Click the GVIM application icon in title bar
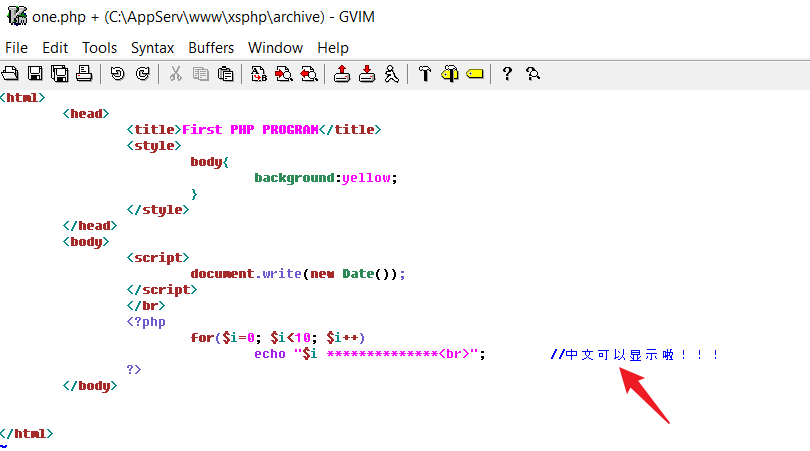 point(17,16)
